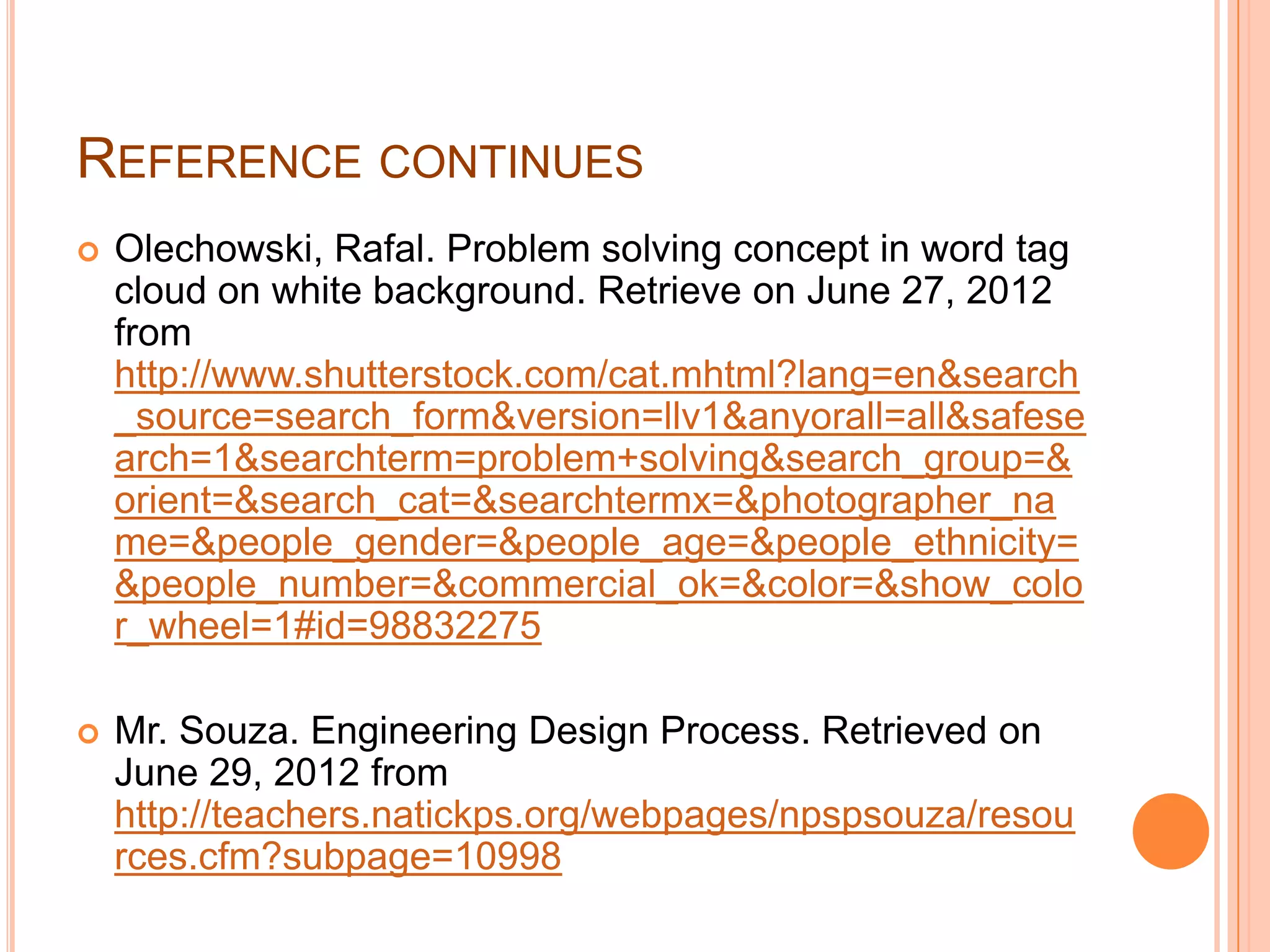Image resolution: width=1270 pixels, height=952 pixels.
Task: Open the shutterstock.com cat.mhtml link
Action: coord(596,376)
